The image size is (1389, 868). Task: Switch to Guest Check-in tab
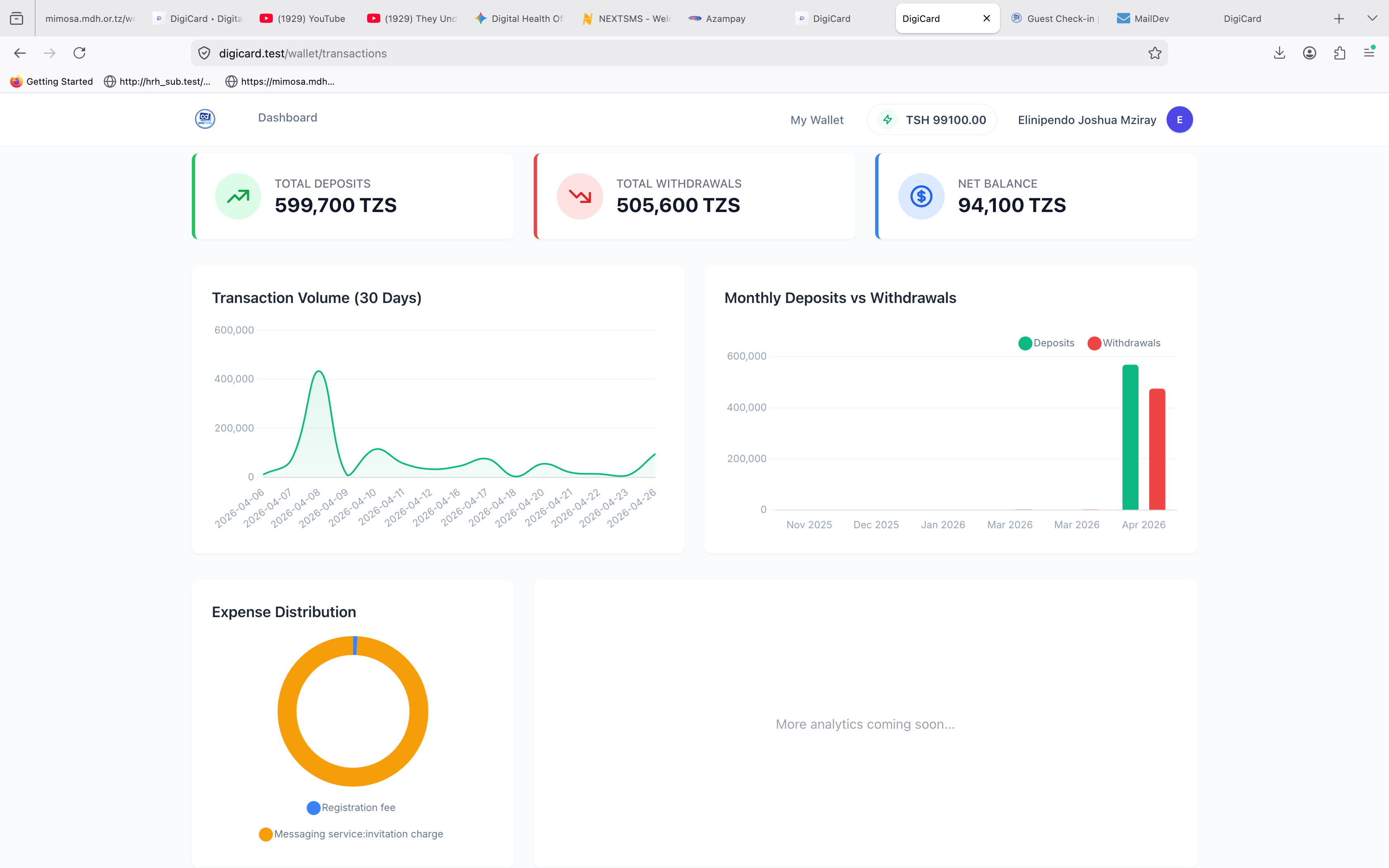coord(1055,18)
